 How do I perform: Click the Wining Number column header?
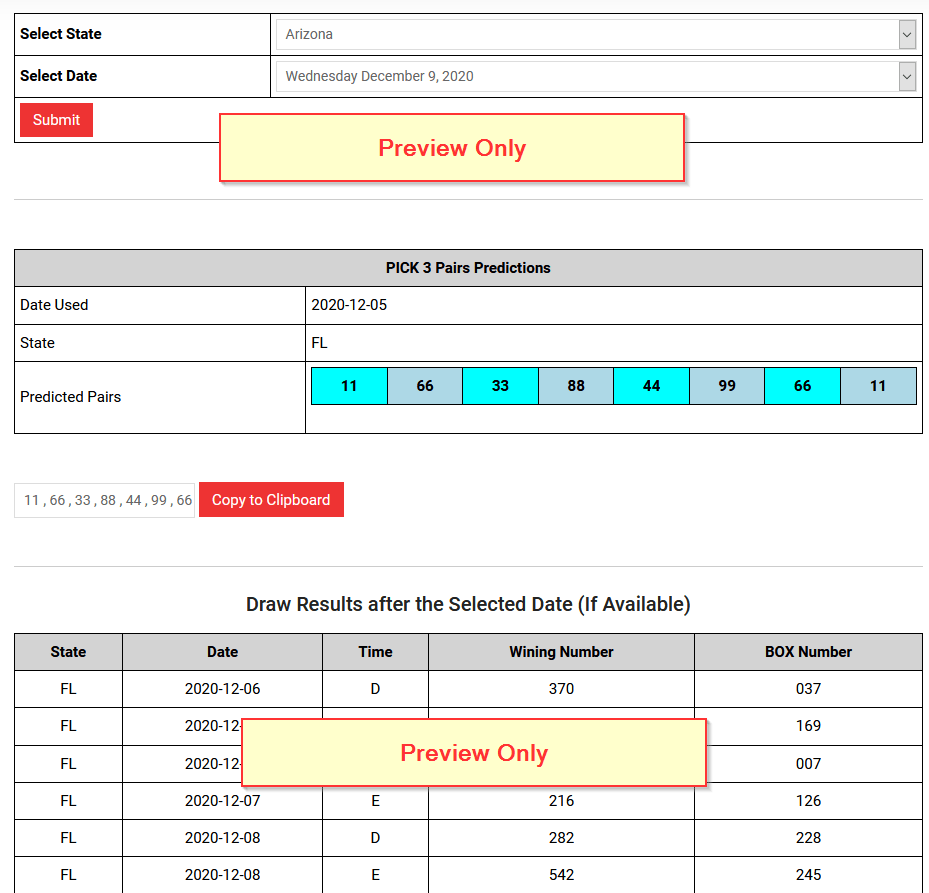point(560,651)
